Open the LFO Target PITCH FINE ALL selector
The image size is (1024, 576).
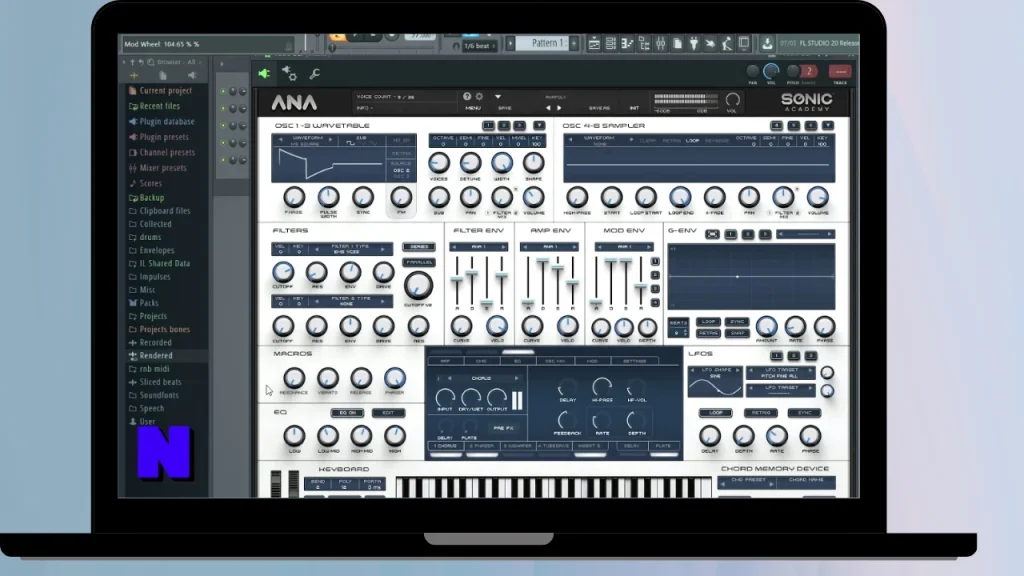tap(781, 372)
